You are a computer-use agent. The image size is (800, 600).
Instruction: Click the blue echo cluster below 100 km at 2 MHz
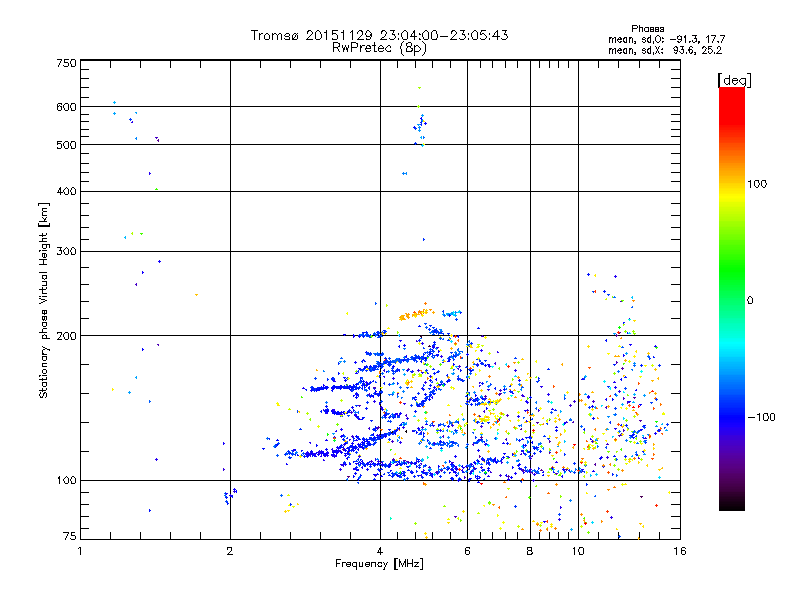click(230, 495)
